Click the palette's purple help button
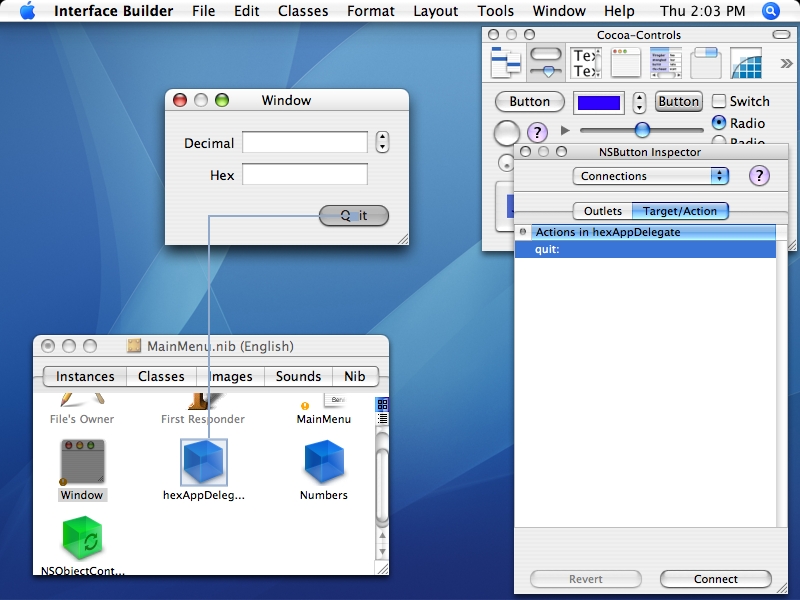 coord(537,133)
